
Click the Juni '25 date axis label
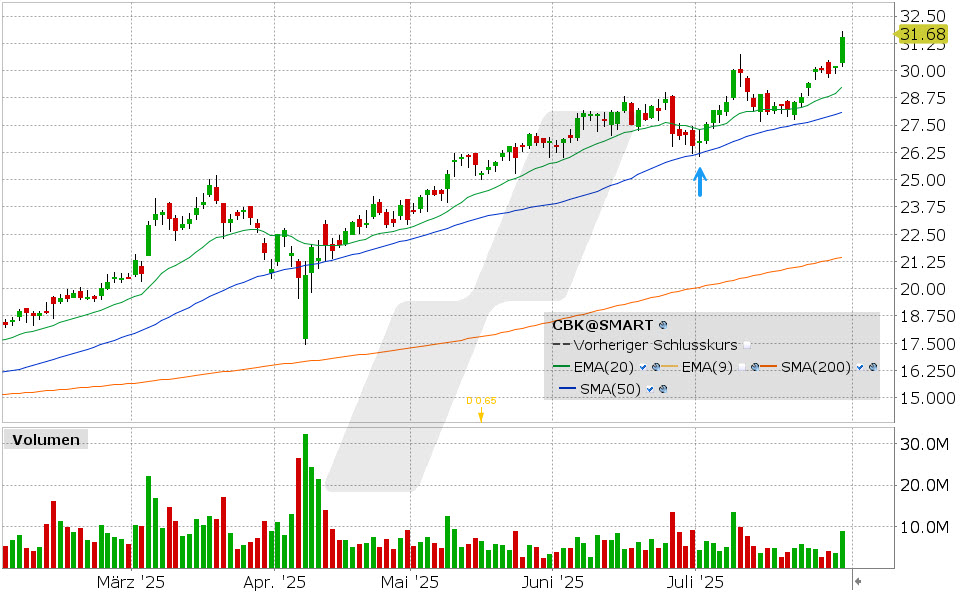552,582
